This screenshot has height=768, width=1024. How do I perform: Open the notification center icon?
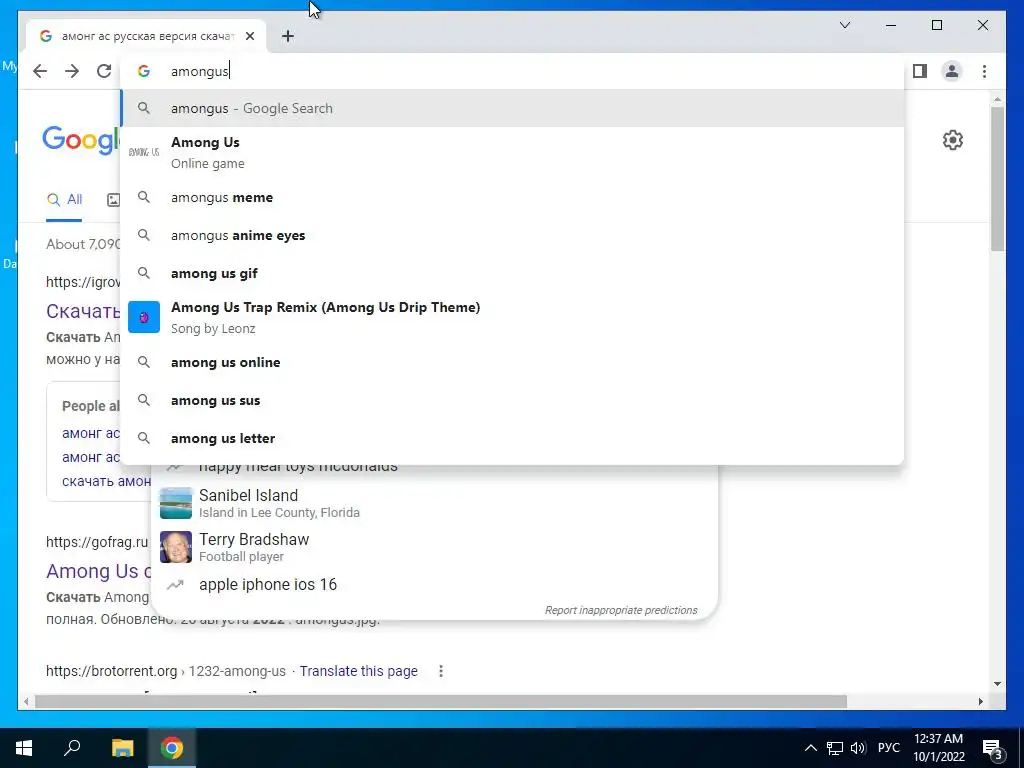click(x=993, y=748)
